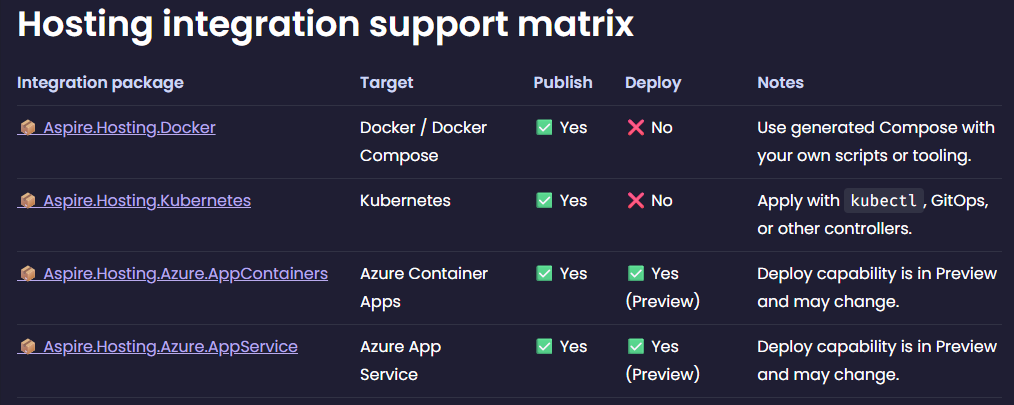Click green Deploy checkmark for Azure Container Apps

[x=636, y=274]
